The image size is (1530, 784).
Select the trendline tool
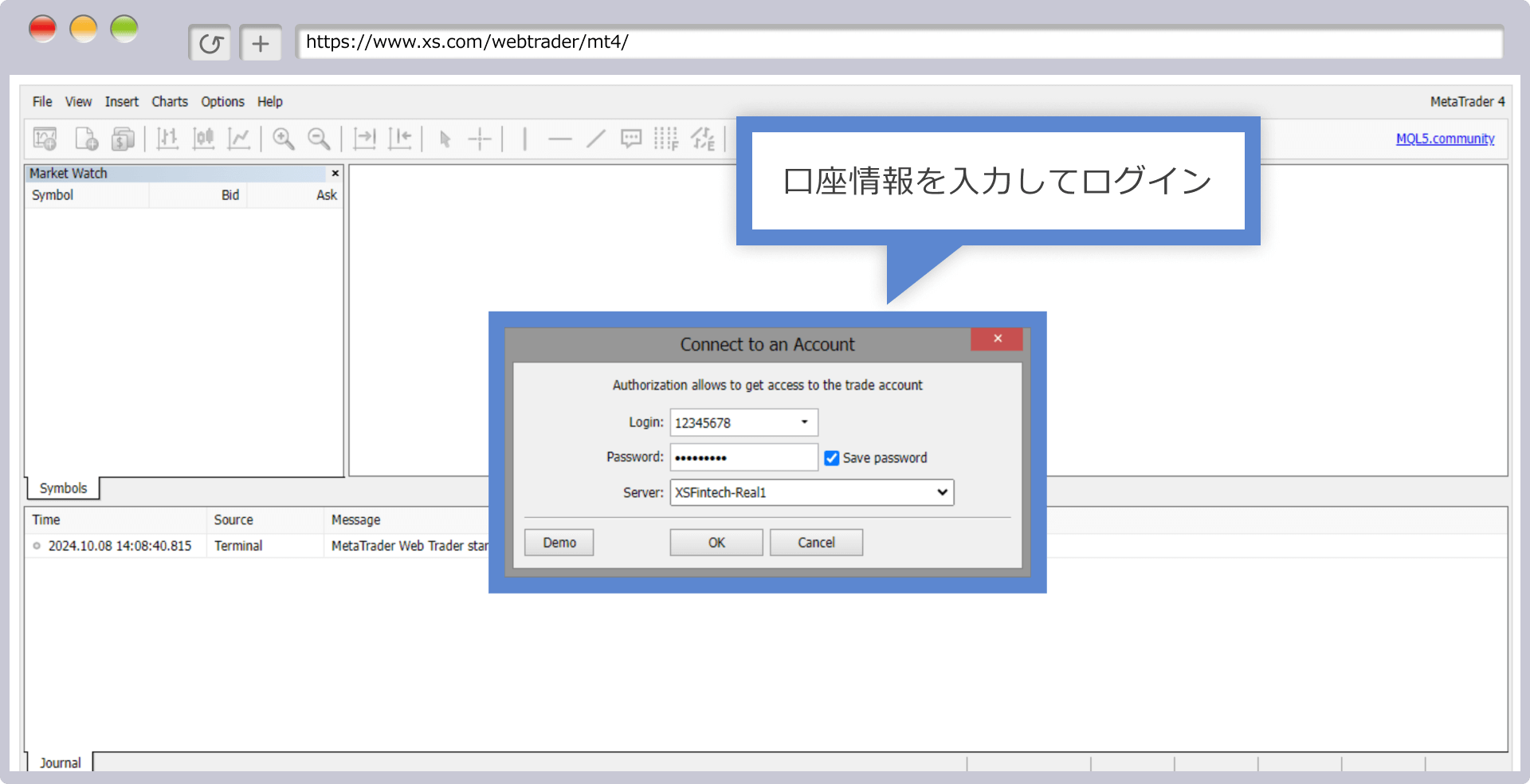tap(596, 139)
